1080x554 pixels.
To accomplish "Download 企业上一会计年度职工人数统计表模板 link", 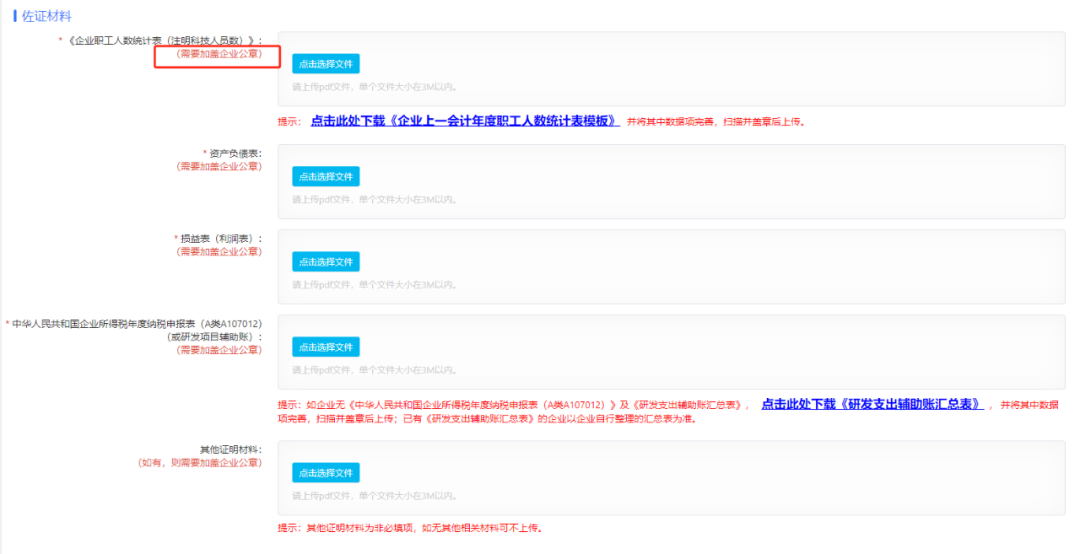I will tap(465, 121).
